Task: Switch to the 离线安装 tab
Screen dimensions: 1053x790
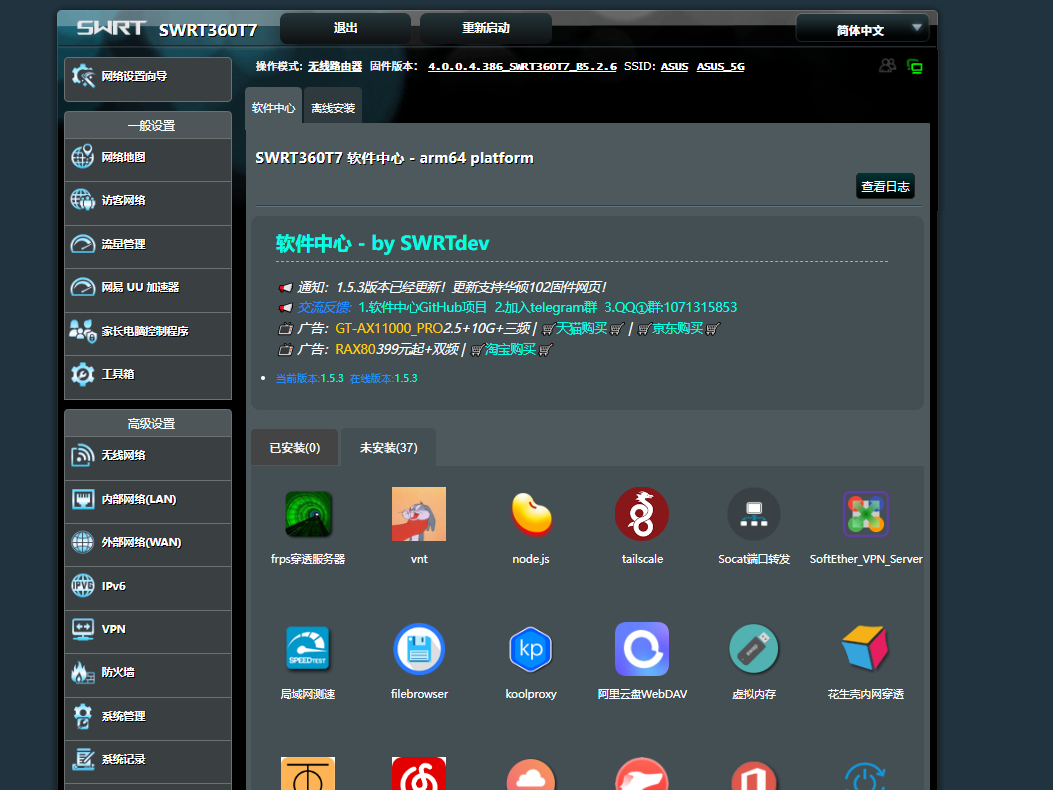Action: tap(333, 108)
